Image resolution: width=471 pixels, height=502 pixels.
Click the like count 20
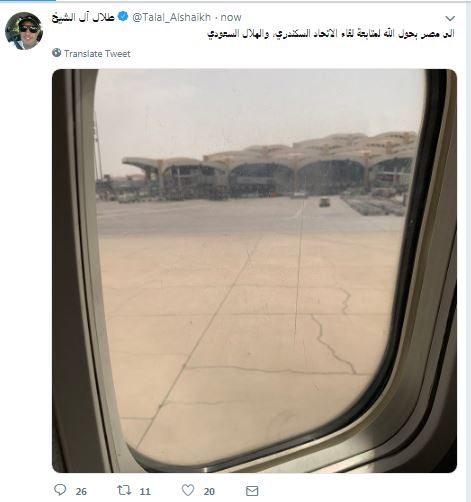point(209,491)
